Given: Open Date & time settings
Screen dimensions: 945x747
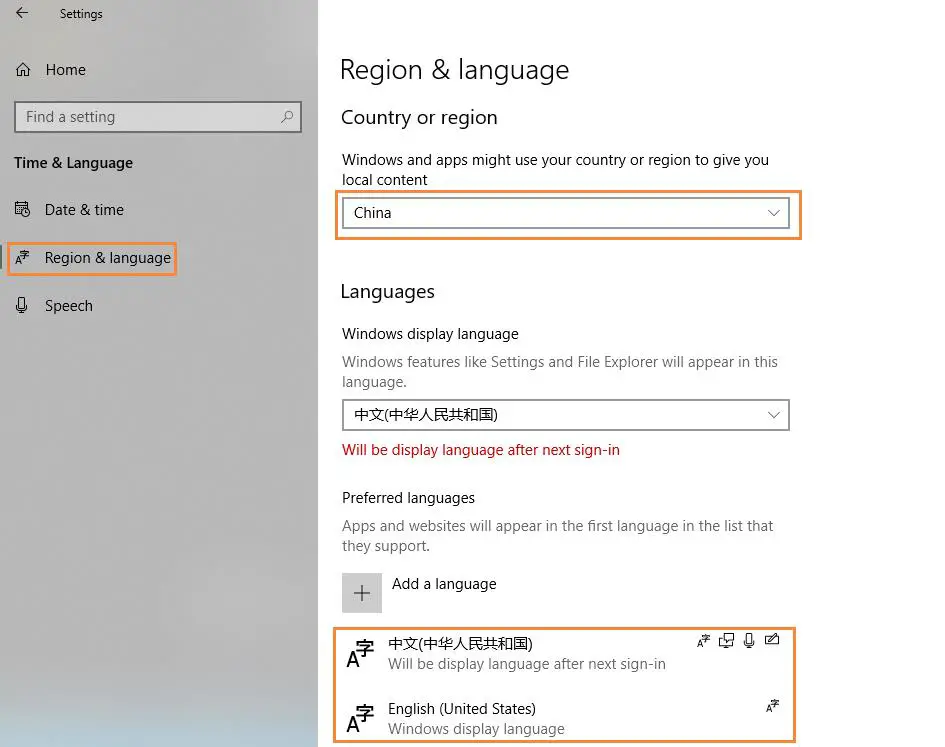Looking at the screenshot, I should tap(84, 210).
